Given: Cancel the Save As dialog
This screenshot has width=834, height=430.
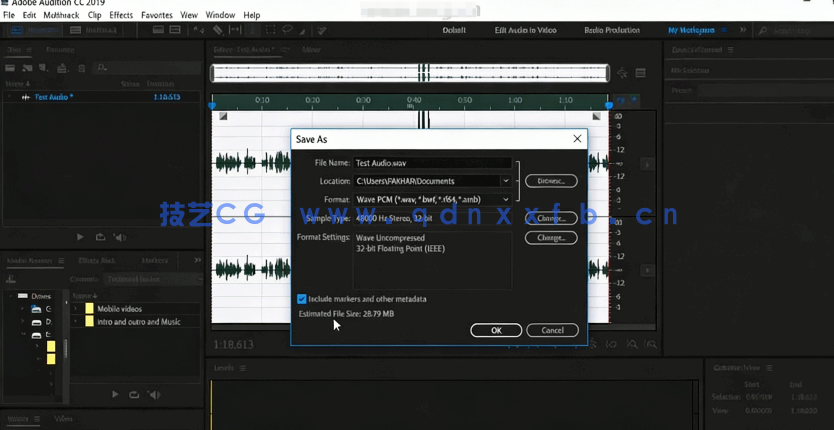Looking at the screenshot, I should [x=552, y=330].
